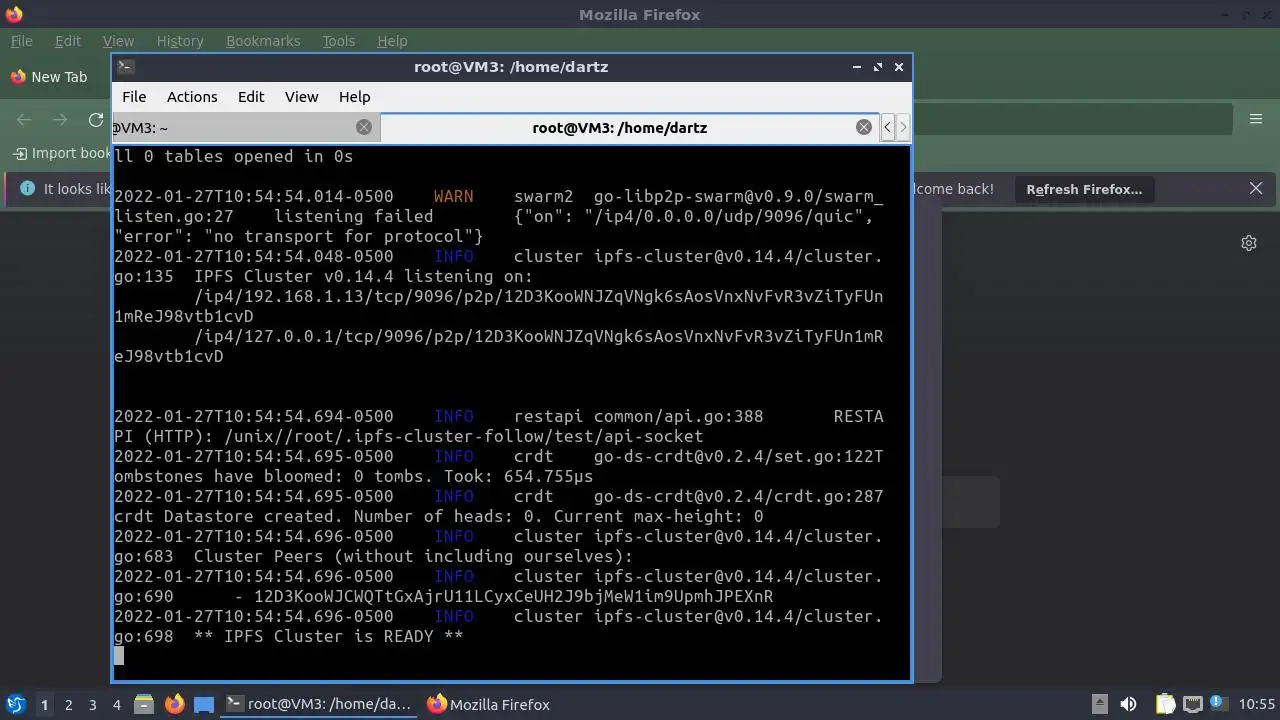Screen dimensions: 1280x720
Task: Open the terminal View menu
Action: click(x=301, y=97)
